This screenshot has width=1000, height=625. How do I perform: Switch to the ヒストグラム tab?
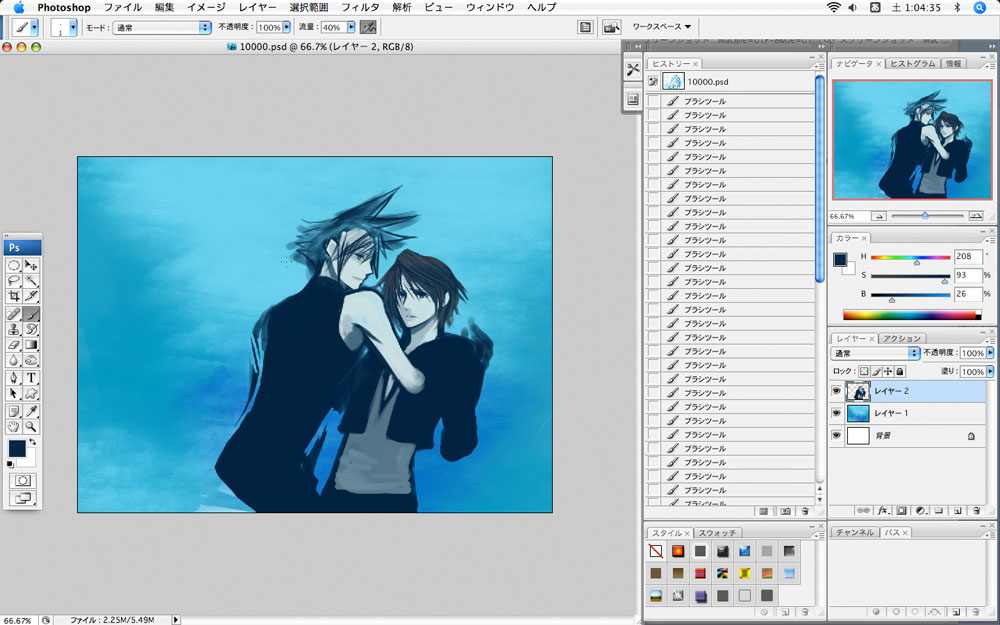coord(913,63)
